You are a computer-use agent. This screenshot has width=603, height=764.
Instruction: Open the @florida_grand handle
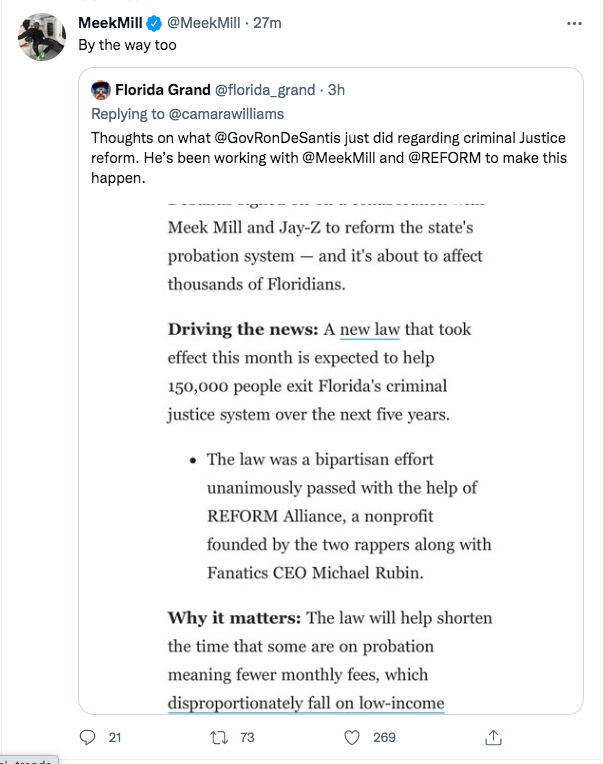pyautogui.click(x=265, y=90)
